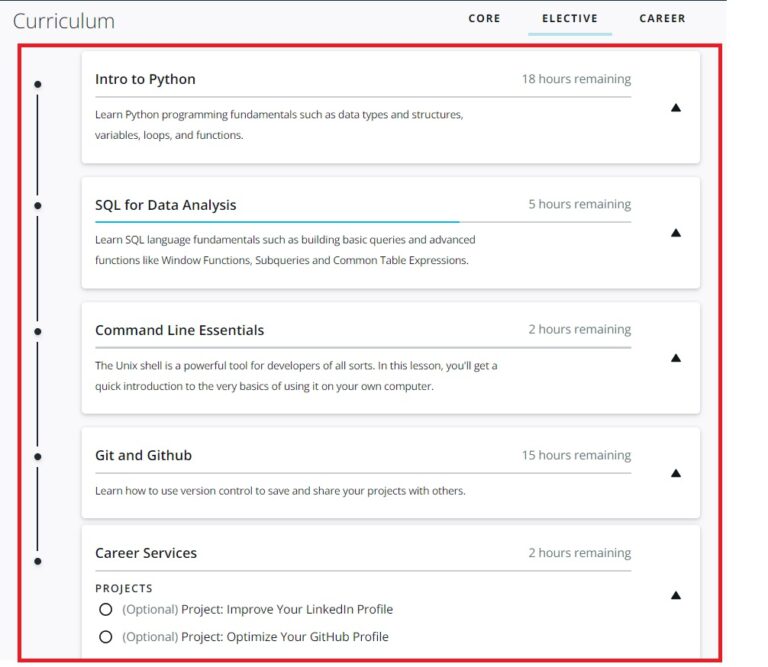
Task: Select the Elective tab
Action: click(570, 18)
